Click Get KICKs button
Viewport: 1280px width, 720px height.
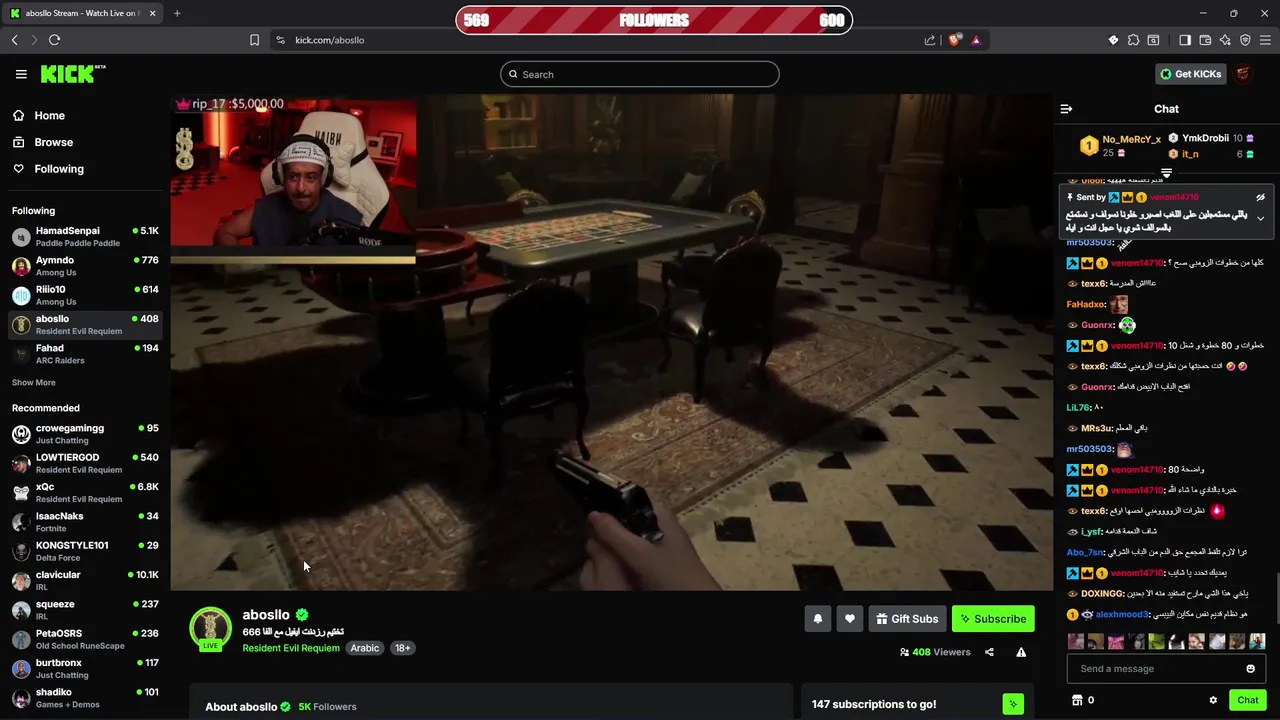[1190, 74]
